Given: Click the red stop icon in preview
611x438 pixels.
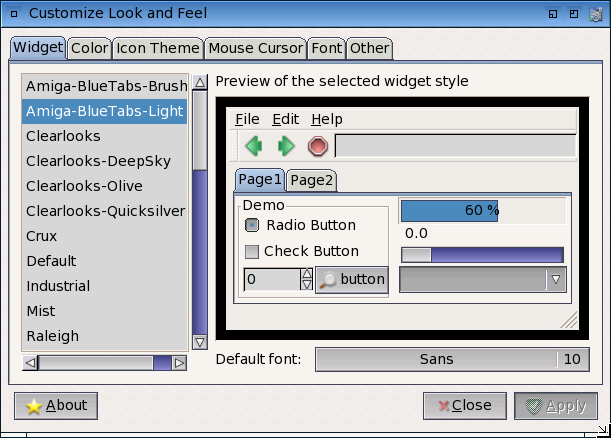Looking at the screenshot, I should pos(318,147).
